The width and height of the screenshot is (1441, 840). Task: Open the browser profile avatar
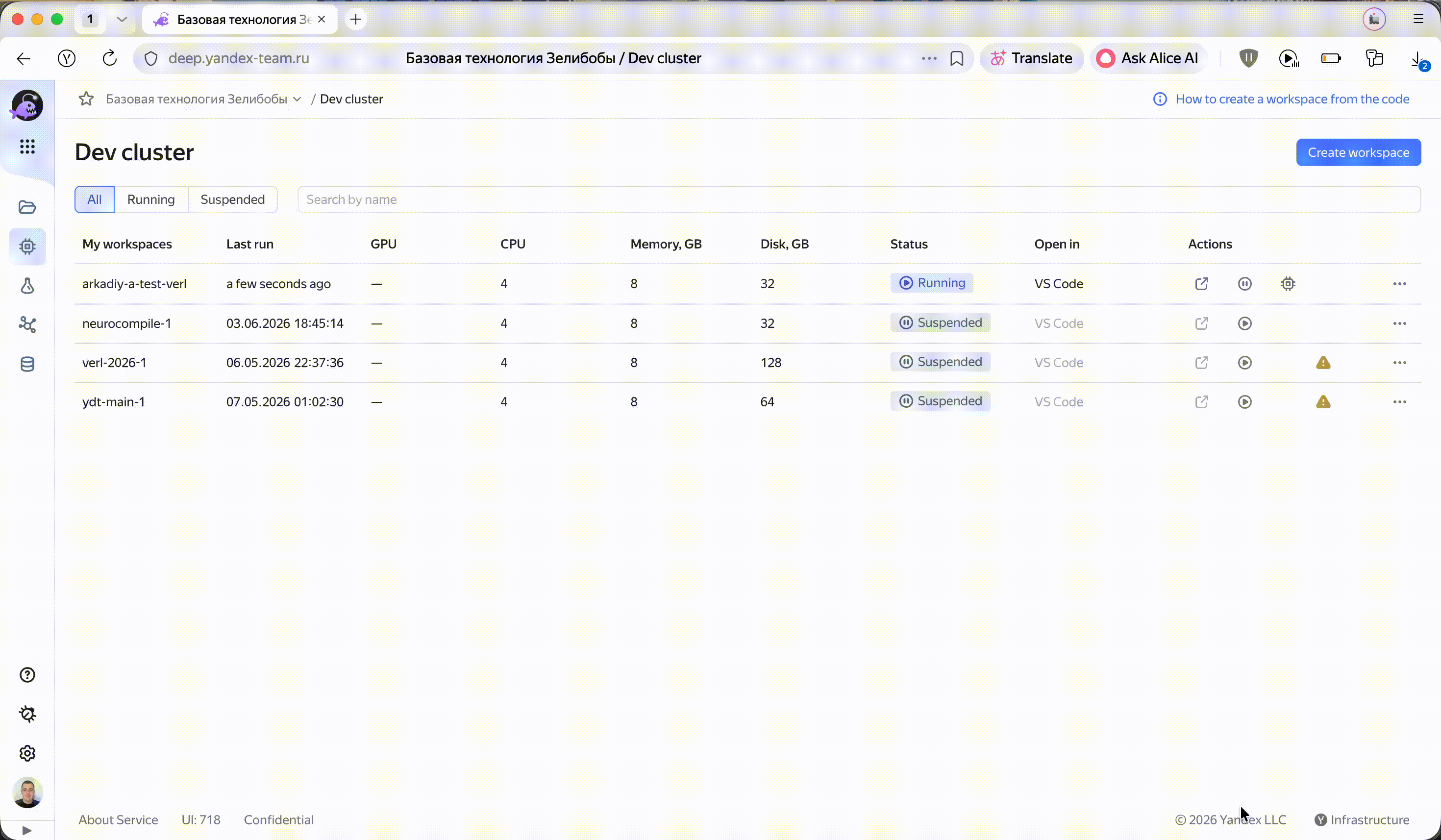click(1374, 20)
